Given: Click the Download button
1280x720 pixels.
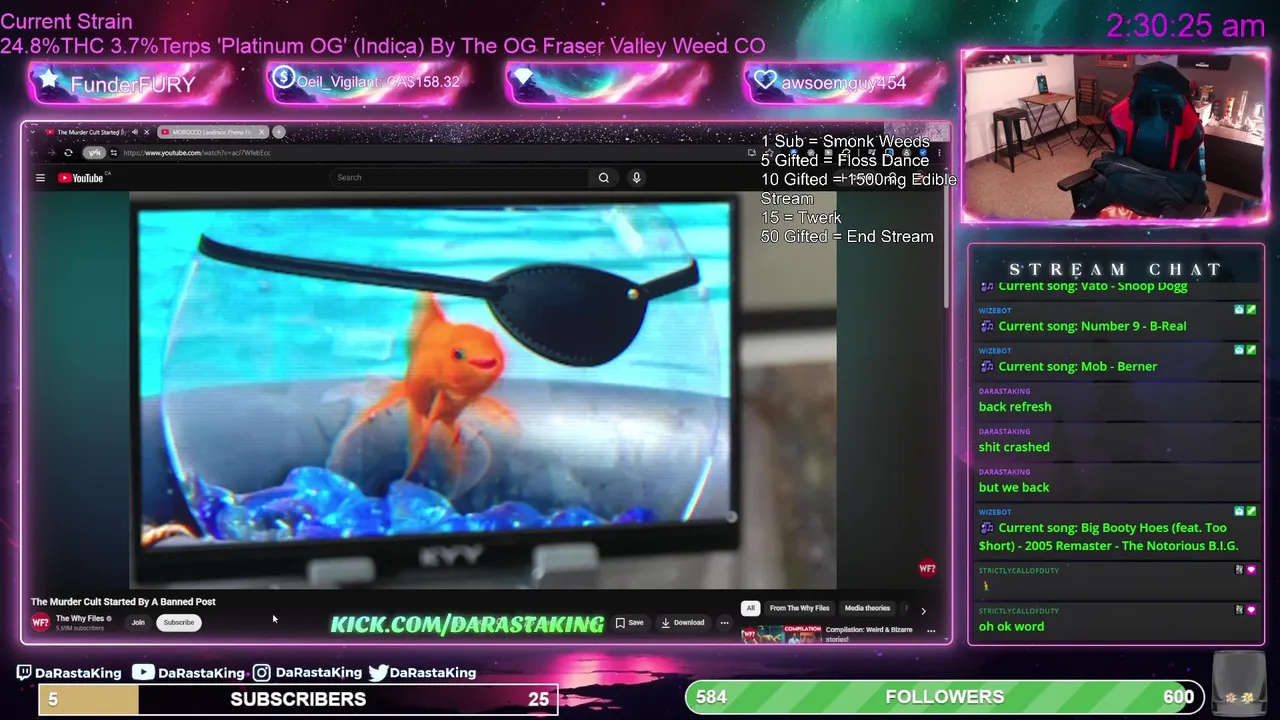Looking at the screenshot, I should [x=683, y=623].
